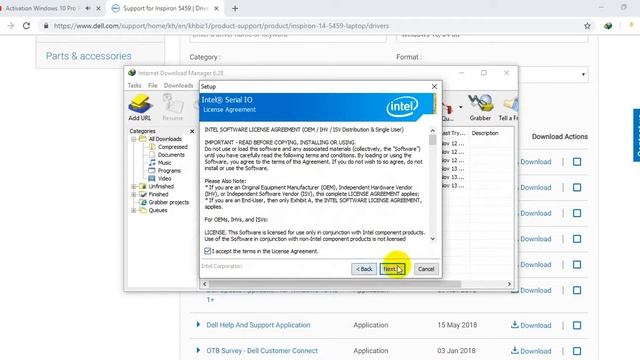This screenshot has height=360, width=640.
Task: Open a new Chrome tab
Action: pyautogui.click(x=235, y=8)
